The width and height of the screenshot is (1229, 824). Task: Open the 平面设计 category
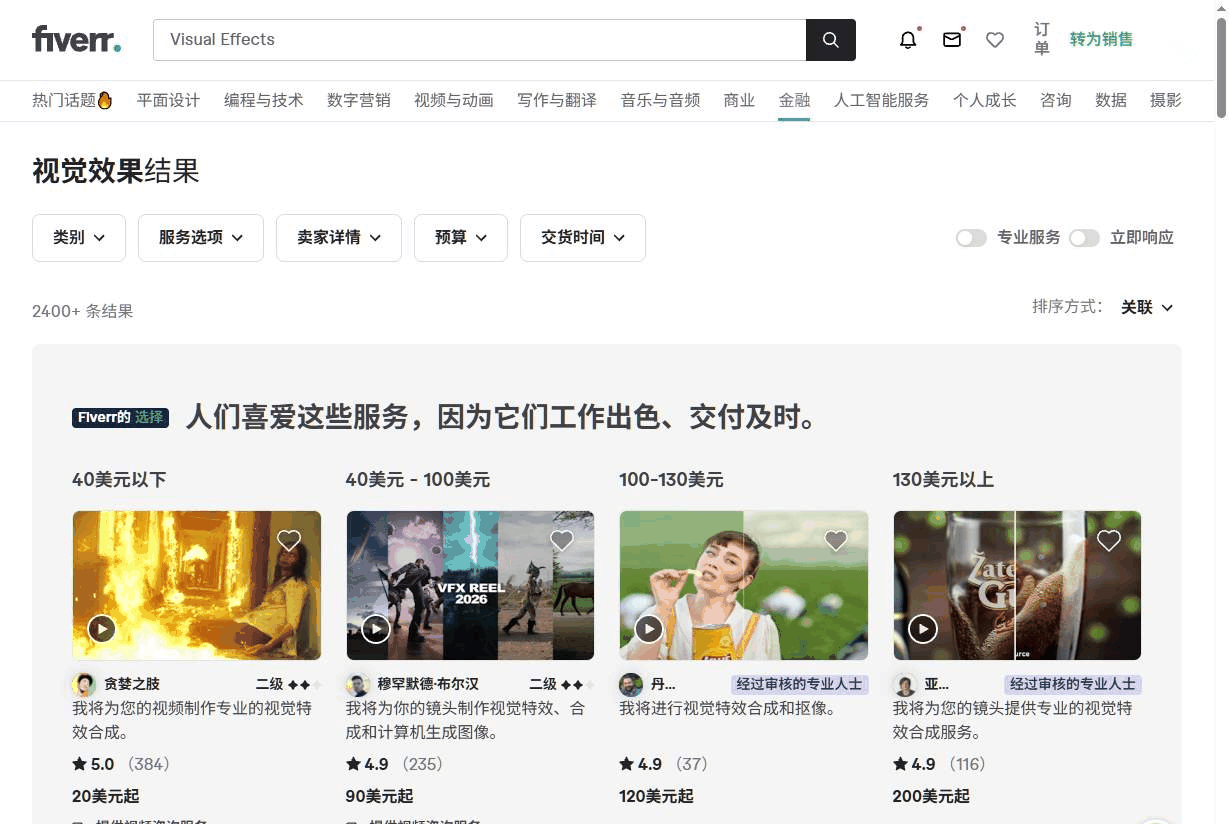tap(168, 100)
